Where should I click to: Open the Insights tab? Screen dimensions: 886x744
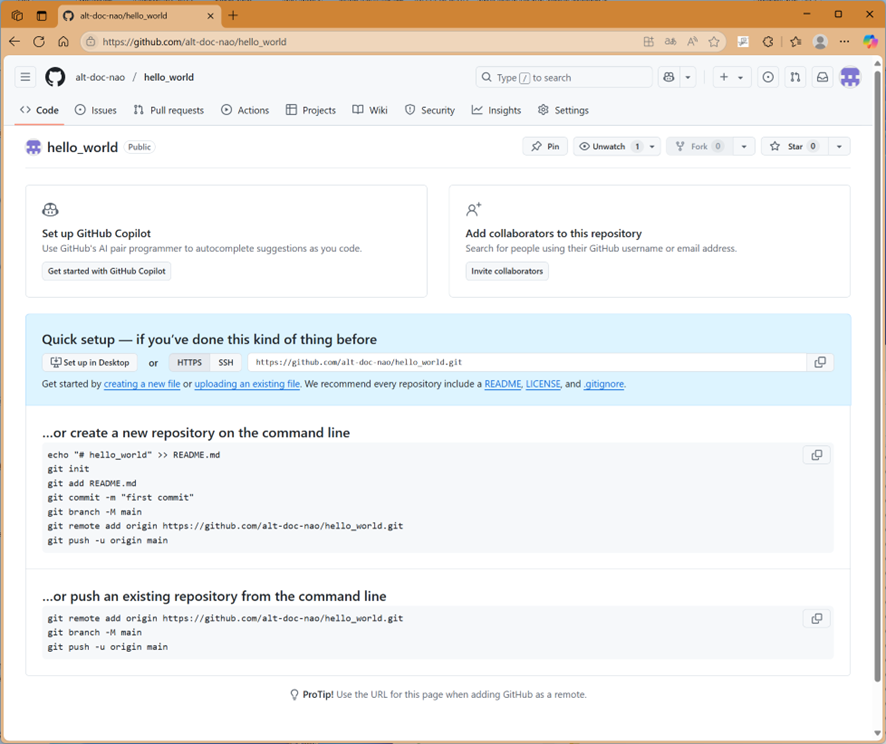pos(497,110)
